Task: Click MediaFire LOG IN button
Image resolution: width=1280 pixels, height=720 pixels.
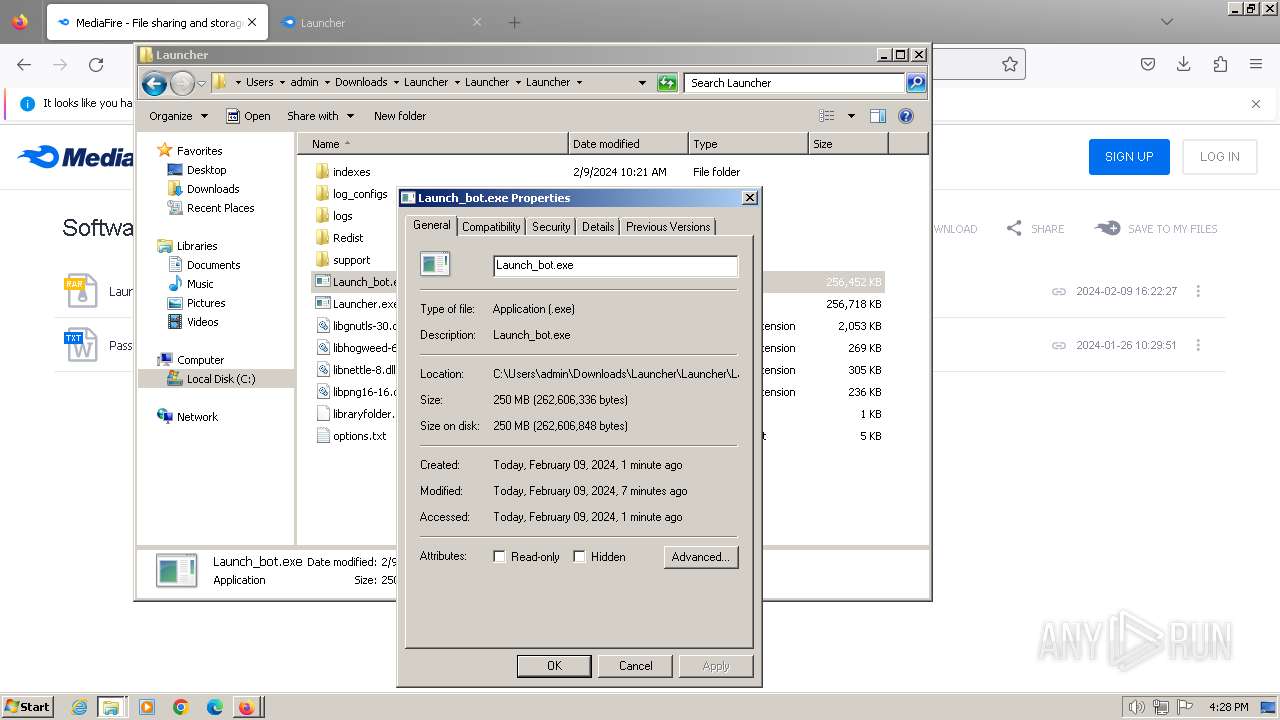Action: 1220,157
